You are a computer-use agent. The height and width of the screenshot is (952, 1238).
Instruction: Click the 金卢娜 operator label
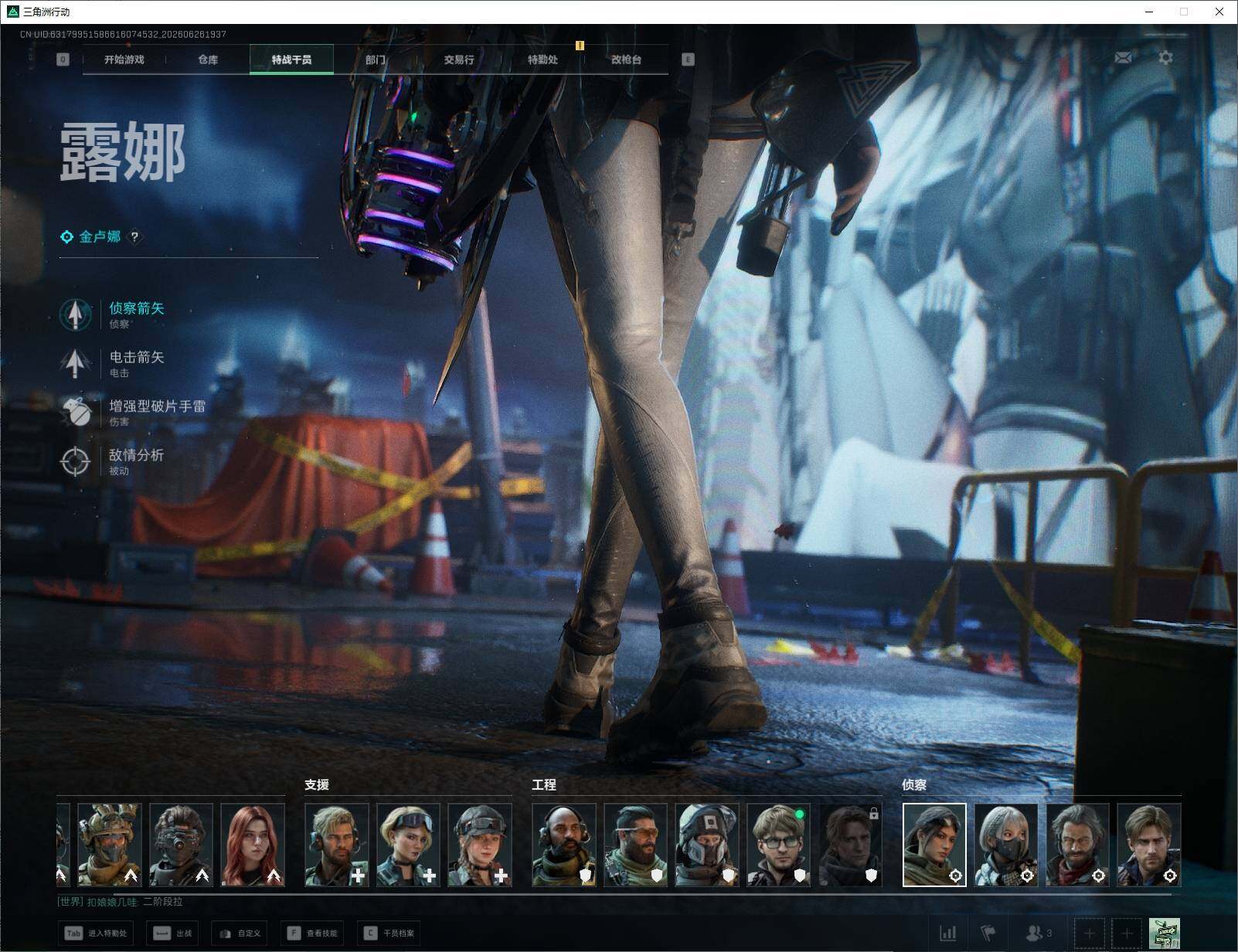(100, 237)
